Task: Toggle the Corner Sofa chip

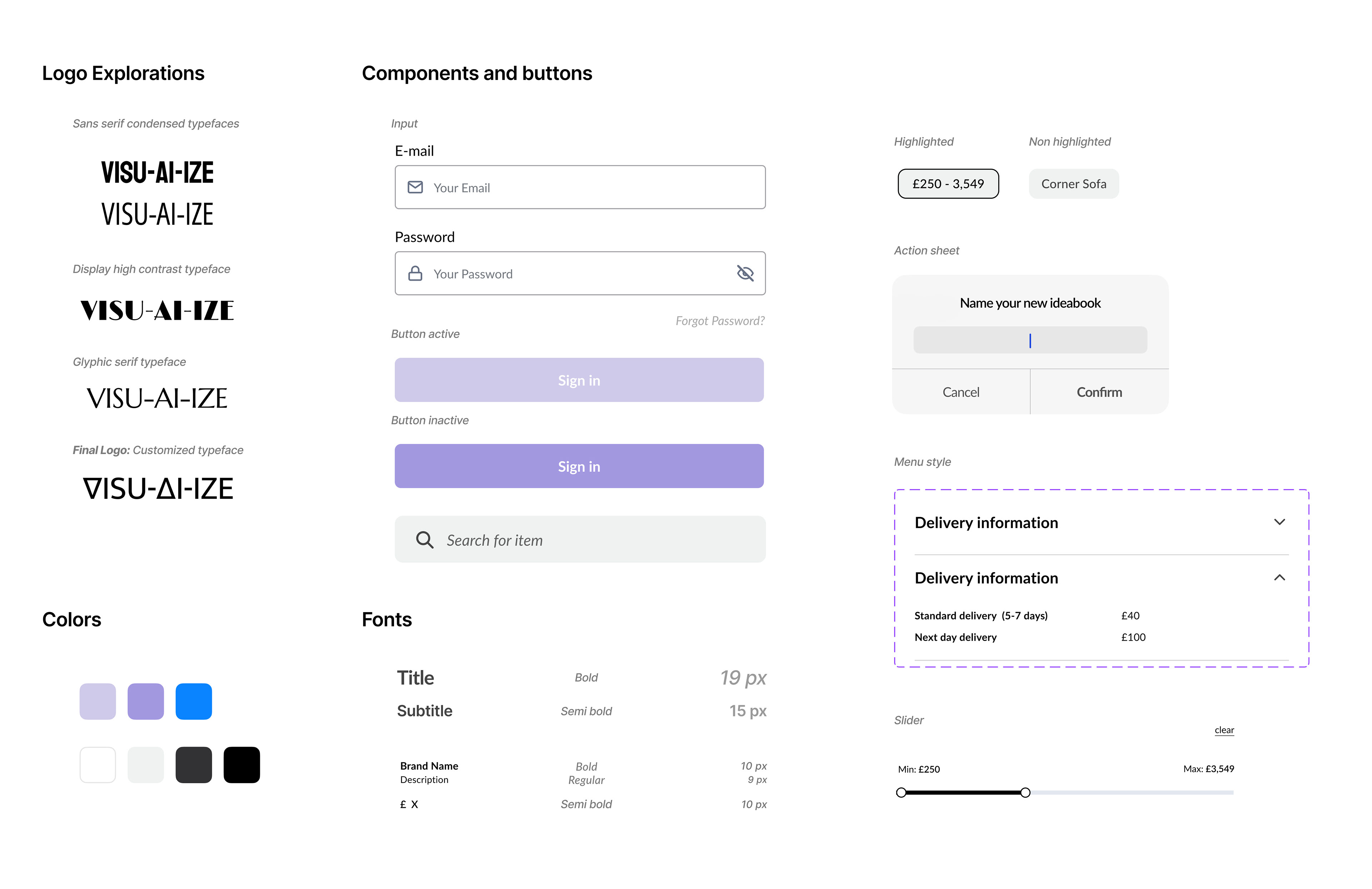Action: [1074, 184]
